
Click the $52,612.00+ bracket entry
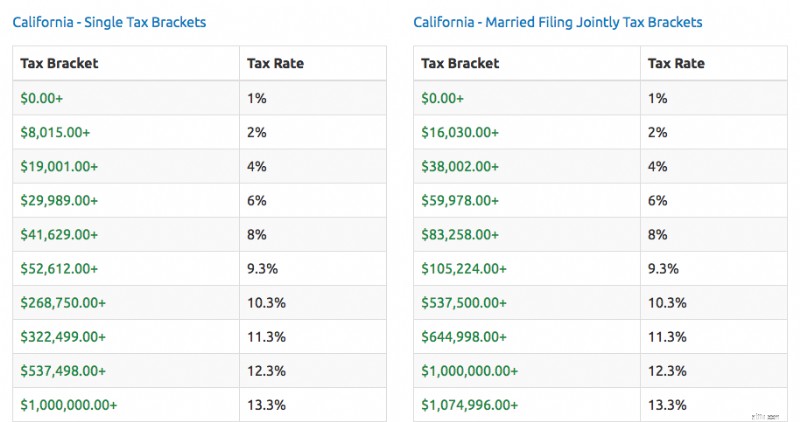coord(59,269)
